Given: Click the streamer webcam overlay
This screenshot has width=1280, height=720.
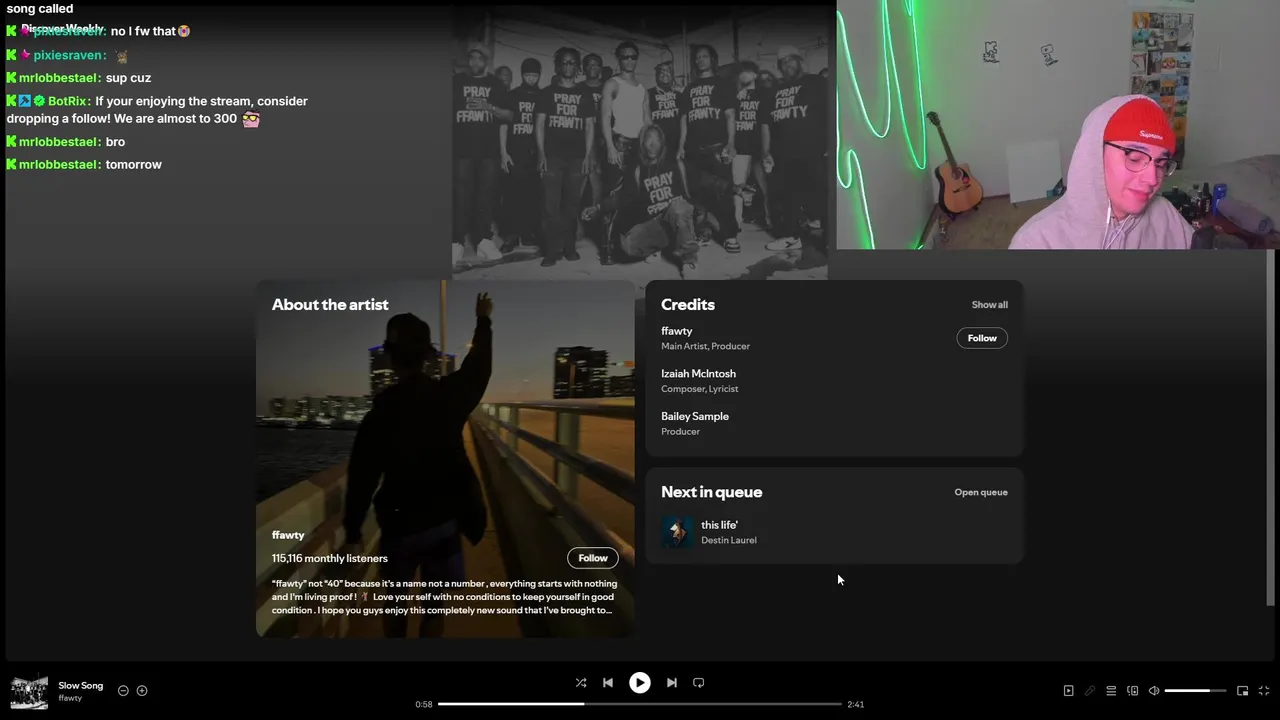Looking at the screenshot, I should [1058, 125].
